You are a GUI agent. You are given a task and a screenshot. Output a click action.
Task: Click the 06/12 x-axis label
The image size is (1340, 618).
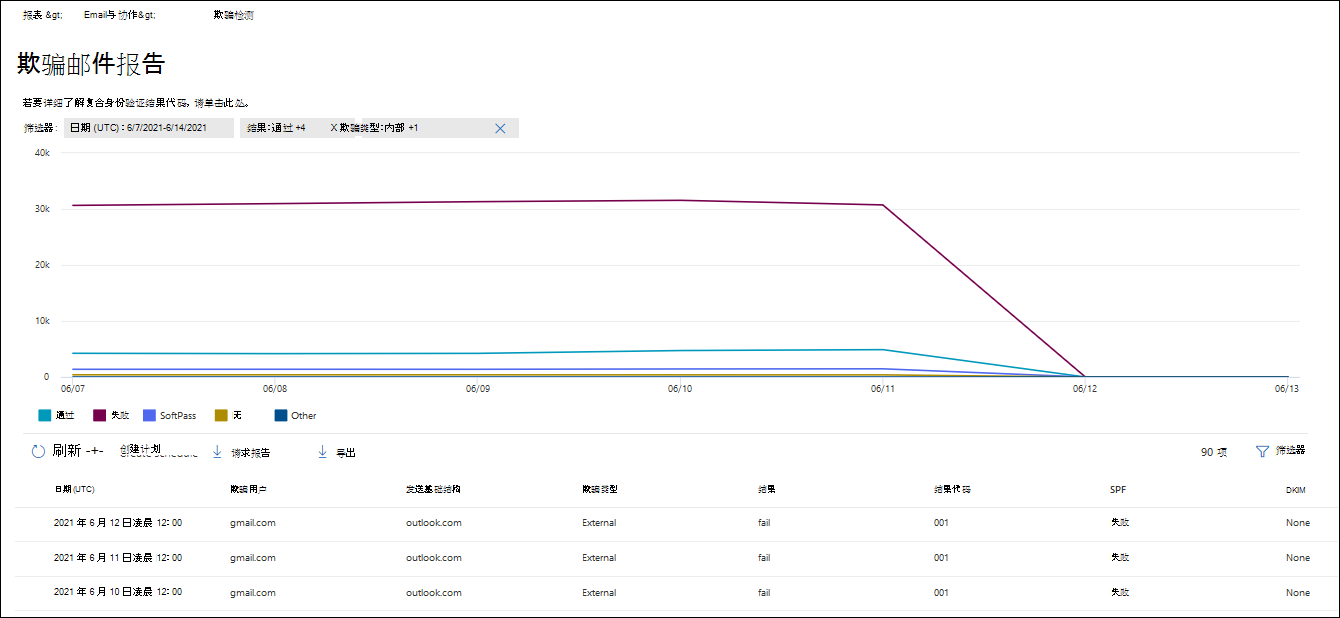pos(1085,388)
